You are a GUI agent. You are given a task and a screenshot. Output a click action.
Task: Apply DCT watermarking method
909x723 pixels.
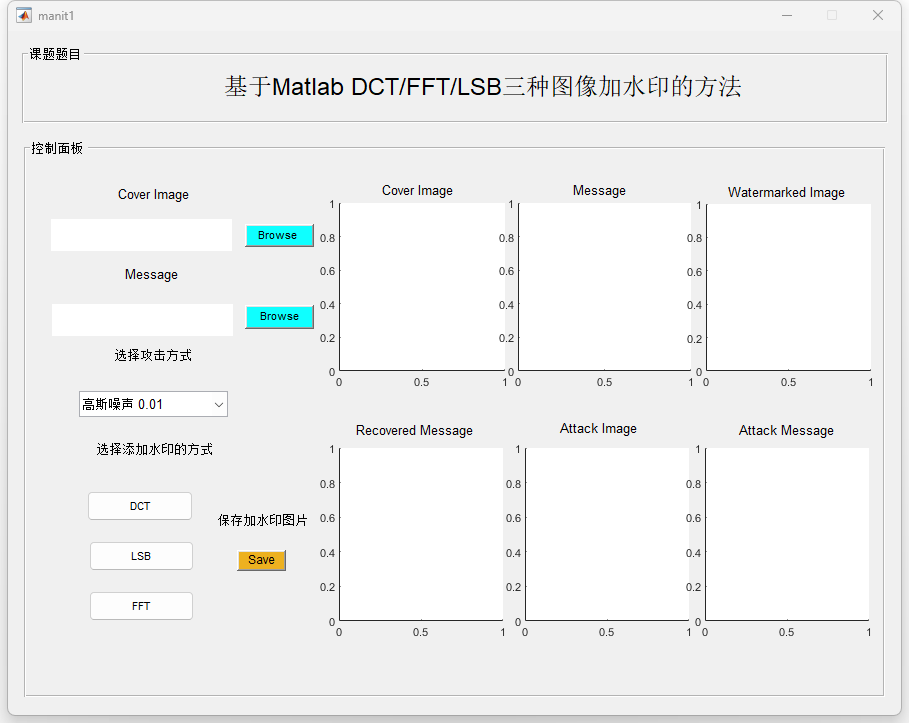coord(140,506)
